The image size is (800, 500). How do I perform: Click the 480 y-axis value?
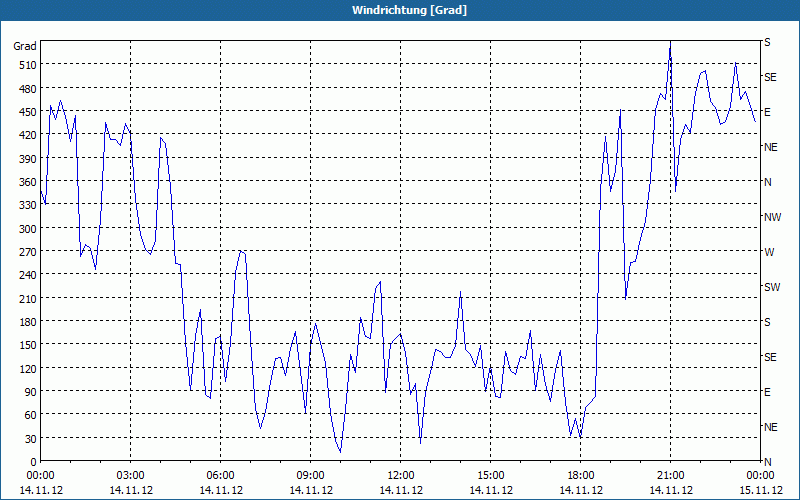[x=28, y=88]
